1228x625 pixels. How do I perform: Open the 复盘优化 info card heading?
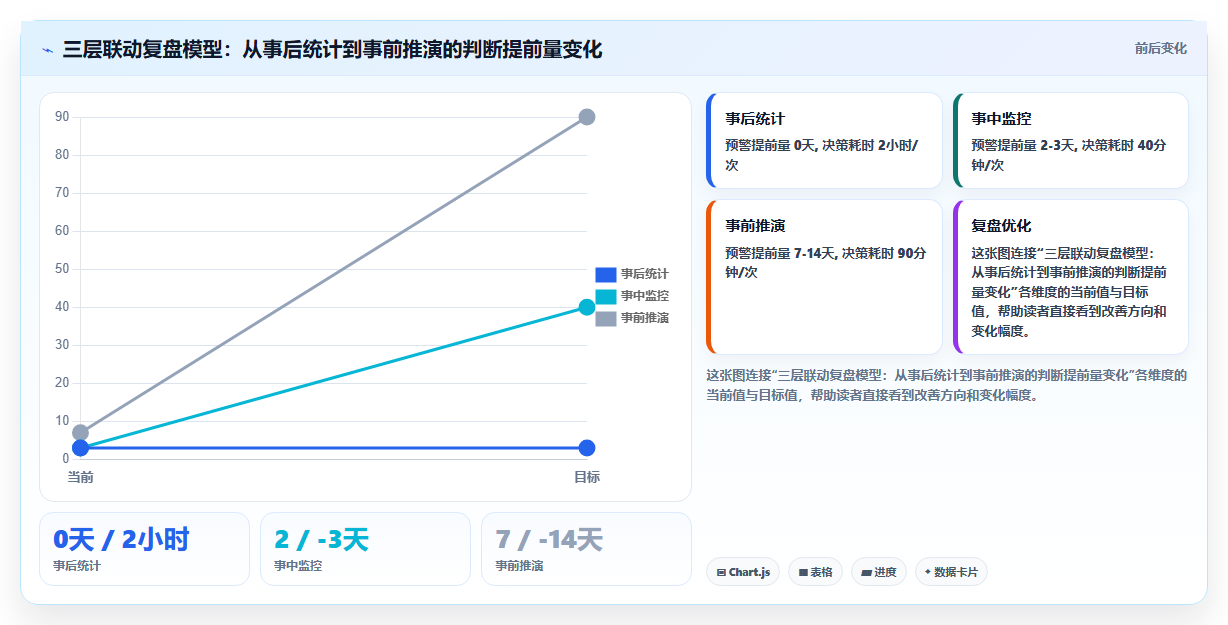coord(1001,226)
